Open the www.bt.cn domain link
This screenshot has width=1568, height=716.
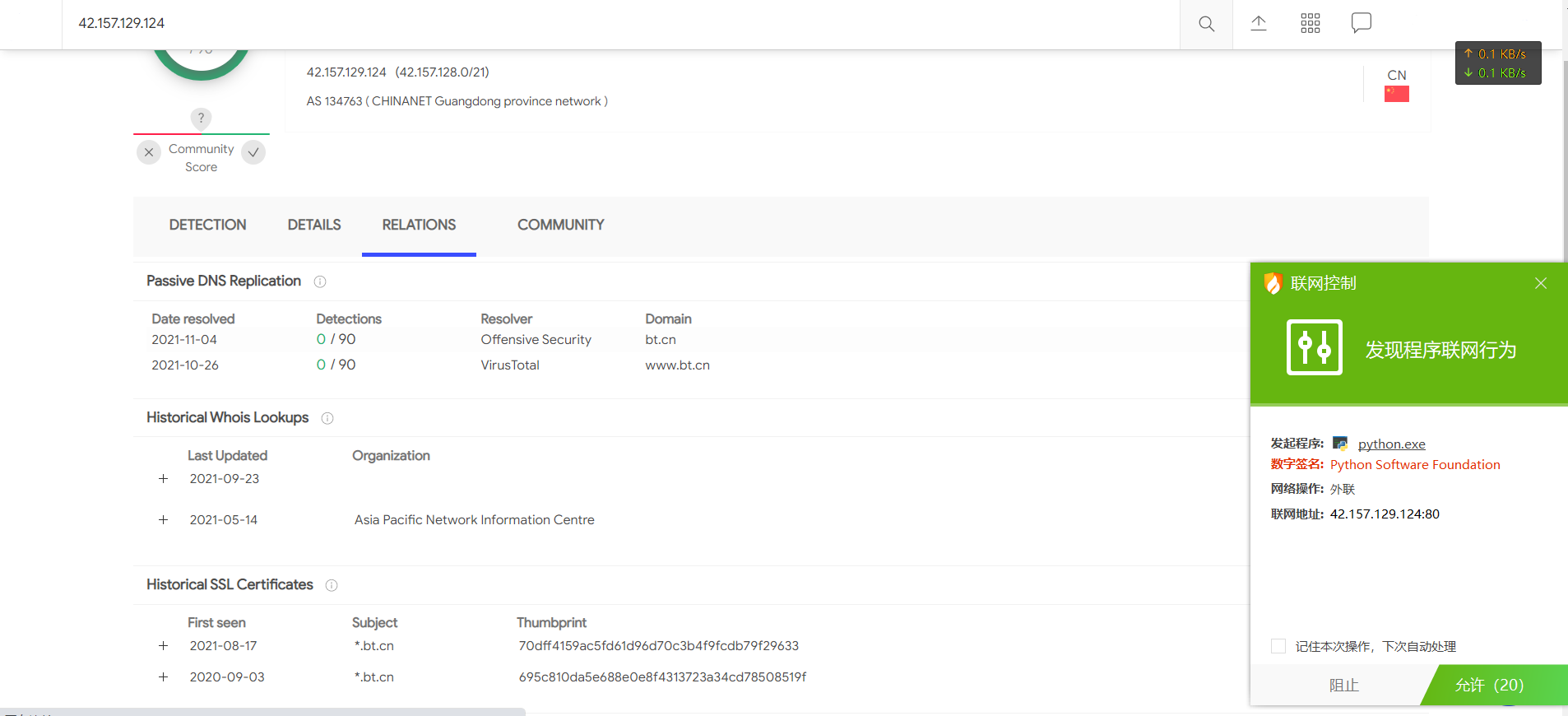tap(677, 365)
